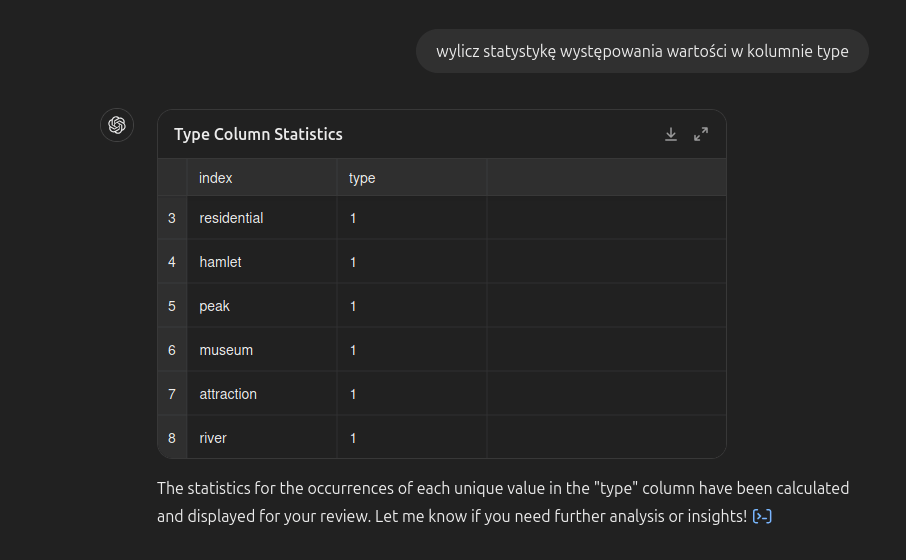Click row number 8 in table
906x560 pixels.
[172, 437]
